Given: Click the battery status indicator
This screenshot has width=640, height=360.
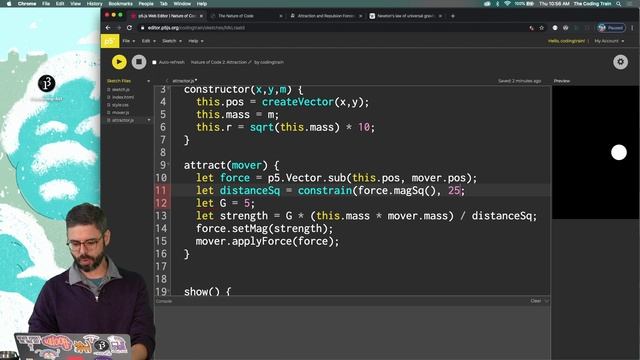Looking at the screenshot, I should pyautogui.click(x=524, y=4).
